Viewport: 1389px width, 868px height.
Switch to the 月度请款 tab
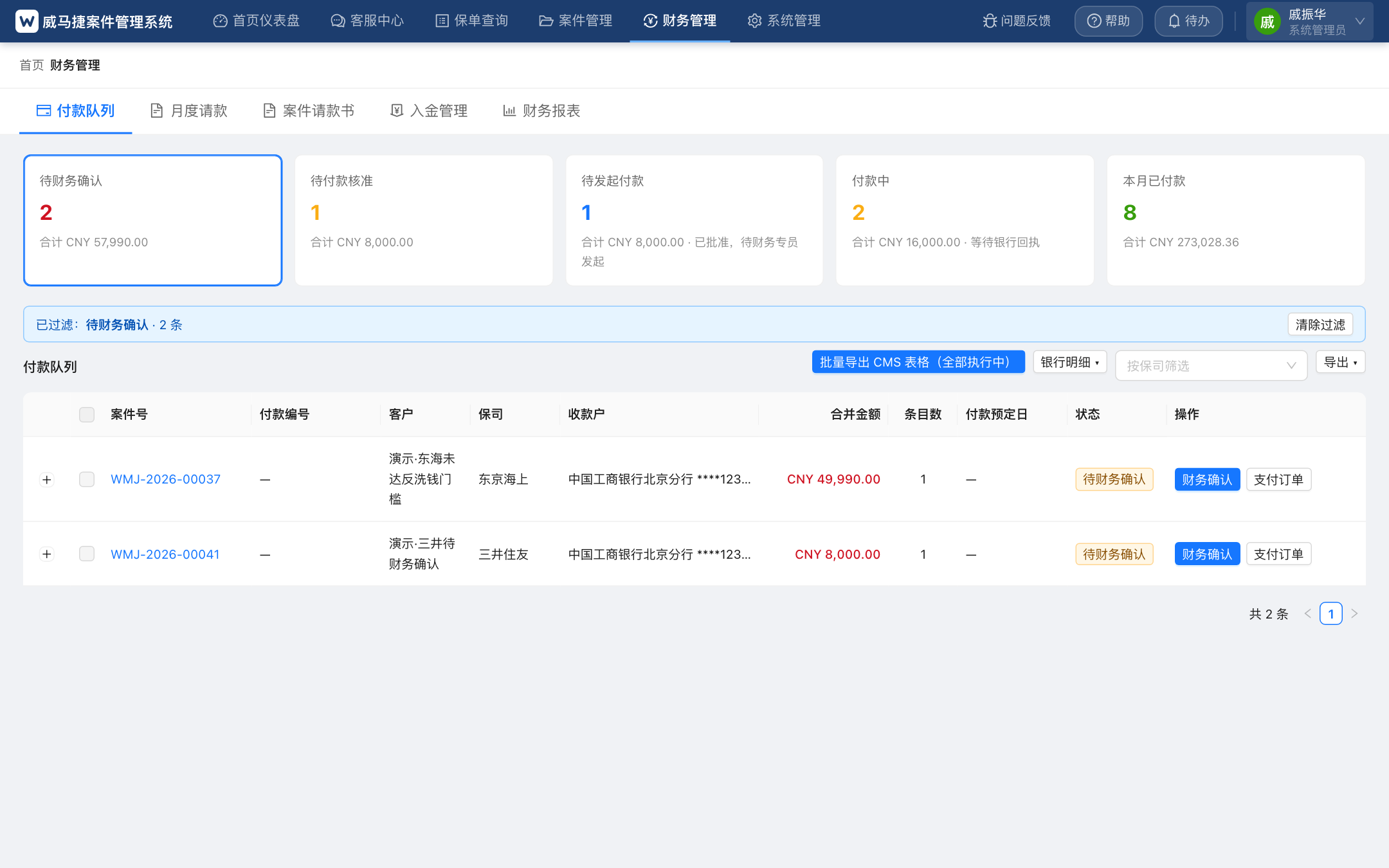coord(189,111)
